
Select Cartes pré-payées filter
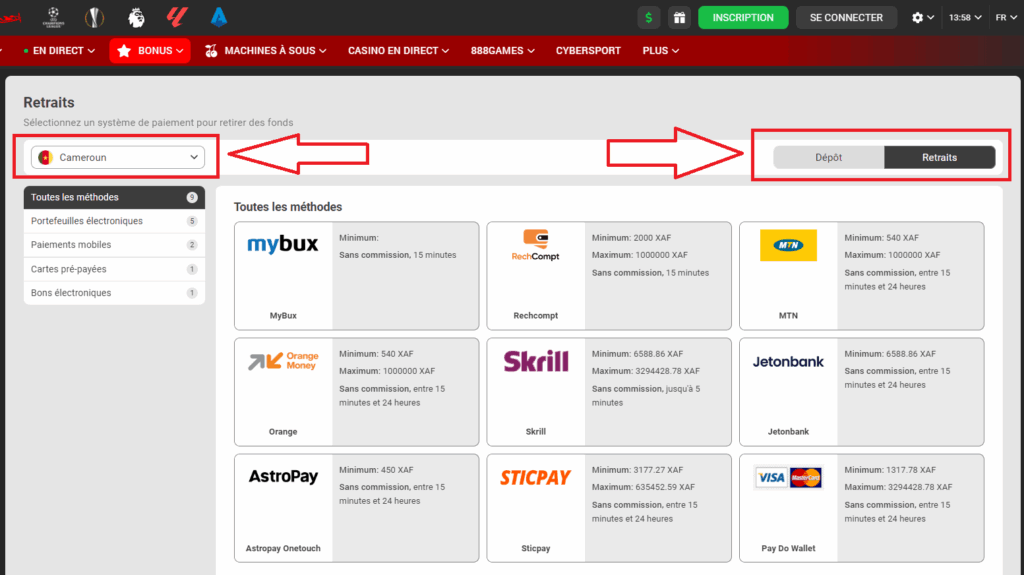114,269
